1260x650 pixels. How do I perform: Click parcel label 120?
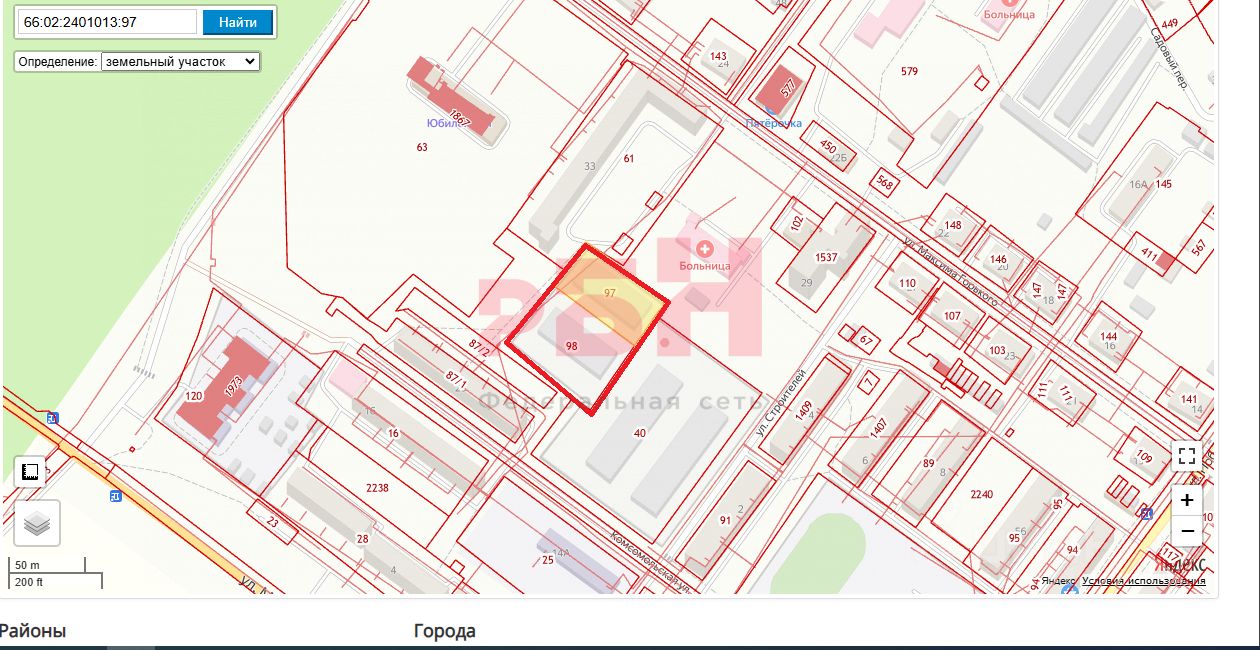pos(194,397)
